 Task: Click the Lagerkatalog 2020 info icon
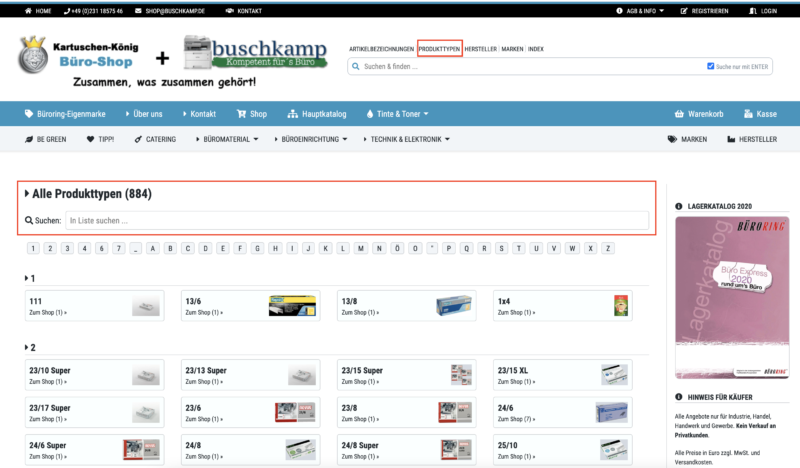[x=679, y=206]
